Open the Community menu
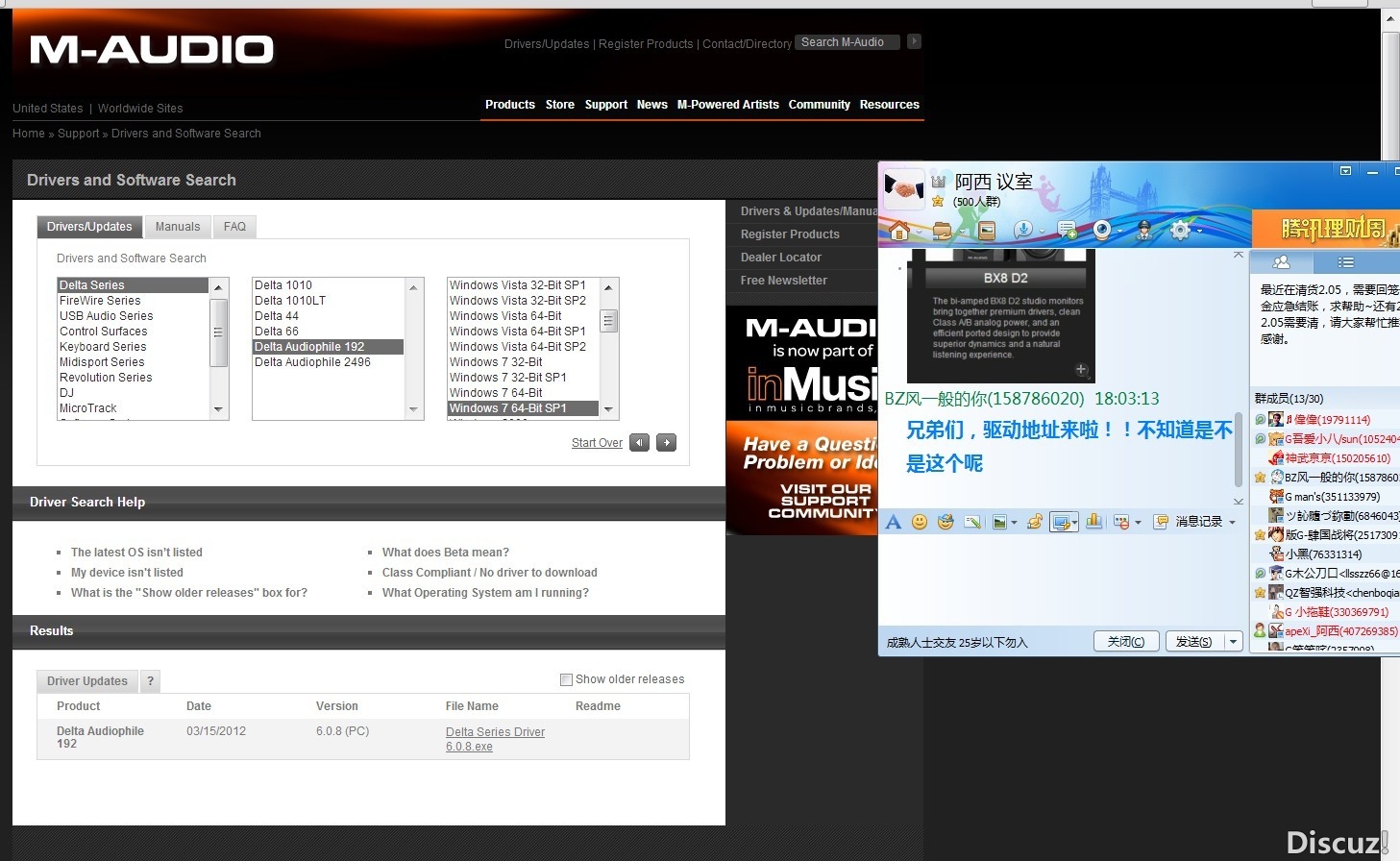 tap(820, 105)
